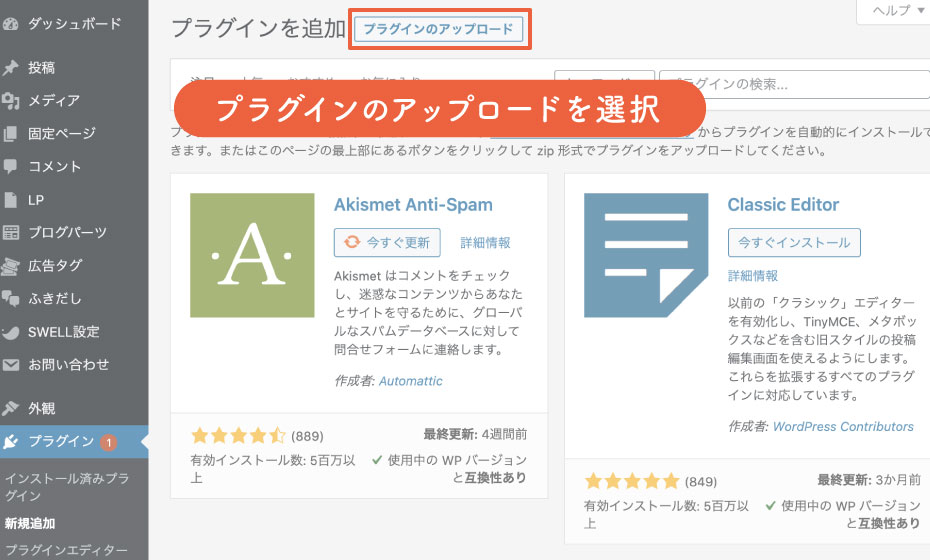Open the Automattic author link
This screenshot has width=930, height=560.
tap(410, 381)
